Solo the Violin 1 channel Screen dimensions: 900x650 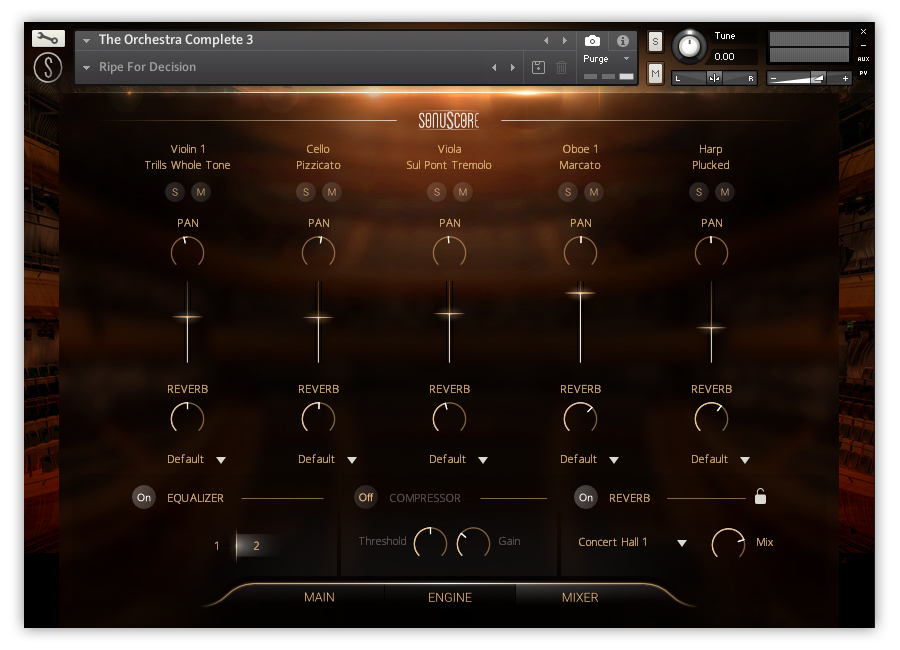[x=174, y=192]
